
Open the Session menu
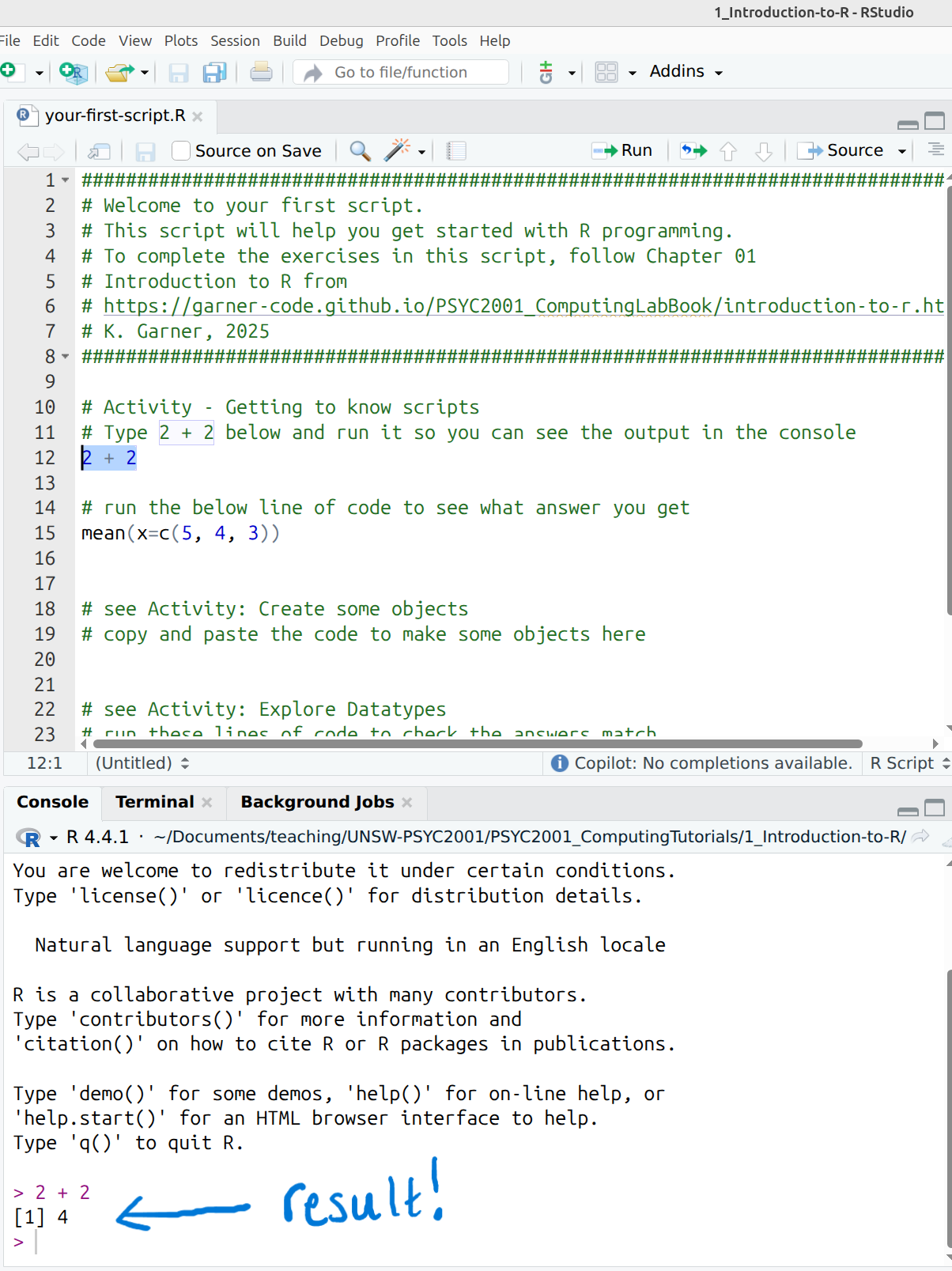tap(235, 41)
